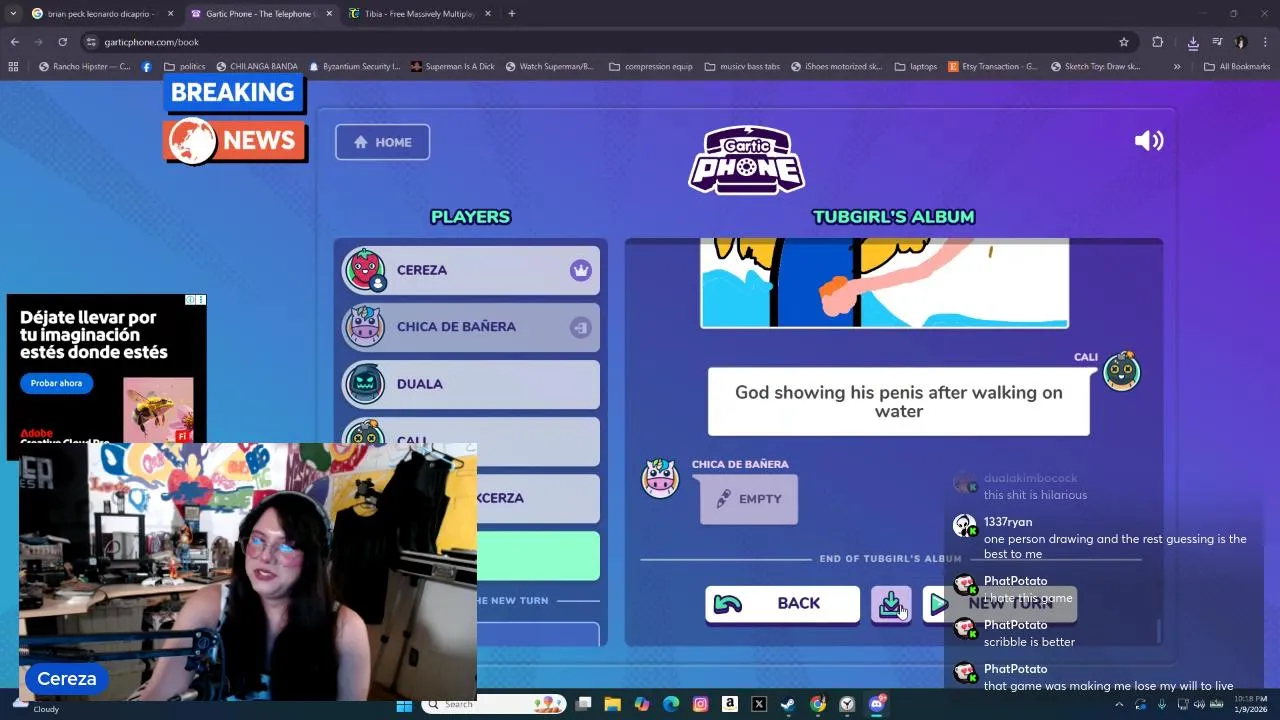The image size is (1280, 720).
Task: Click the crown icon next to CEREZA
Action: click(x=581, y=270)
